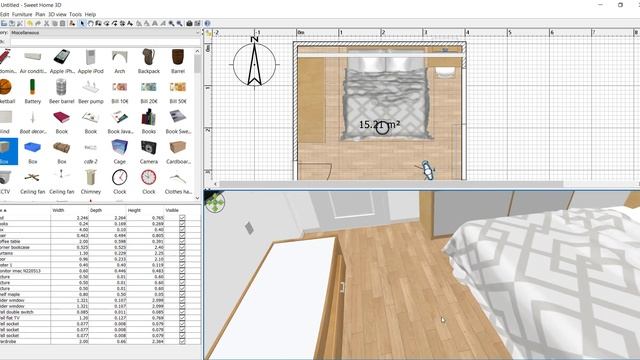Viewport: 640px width, 360px height.
Task: Select the Chimney catalog item
Action: click(x=91, y=182)
